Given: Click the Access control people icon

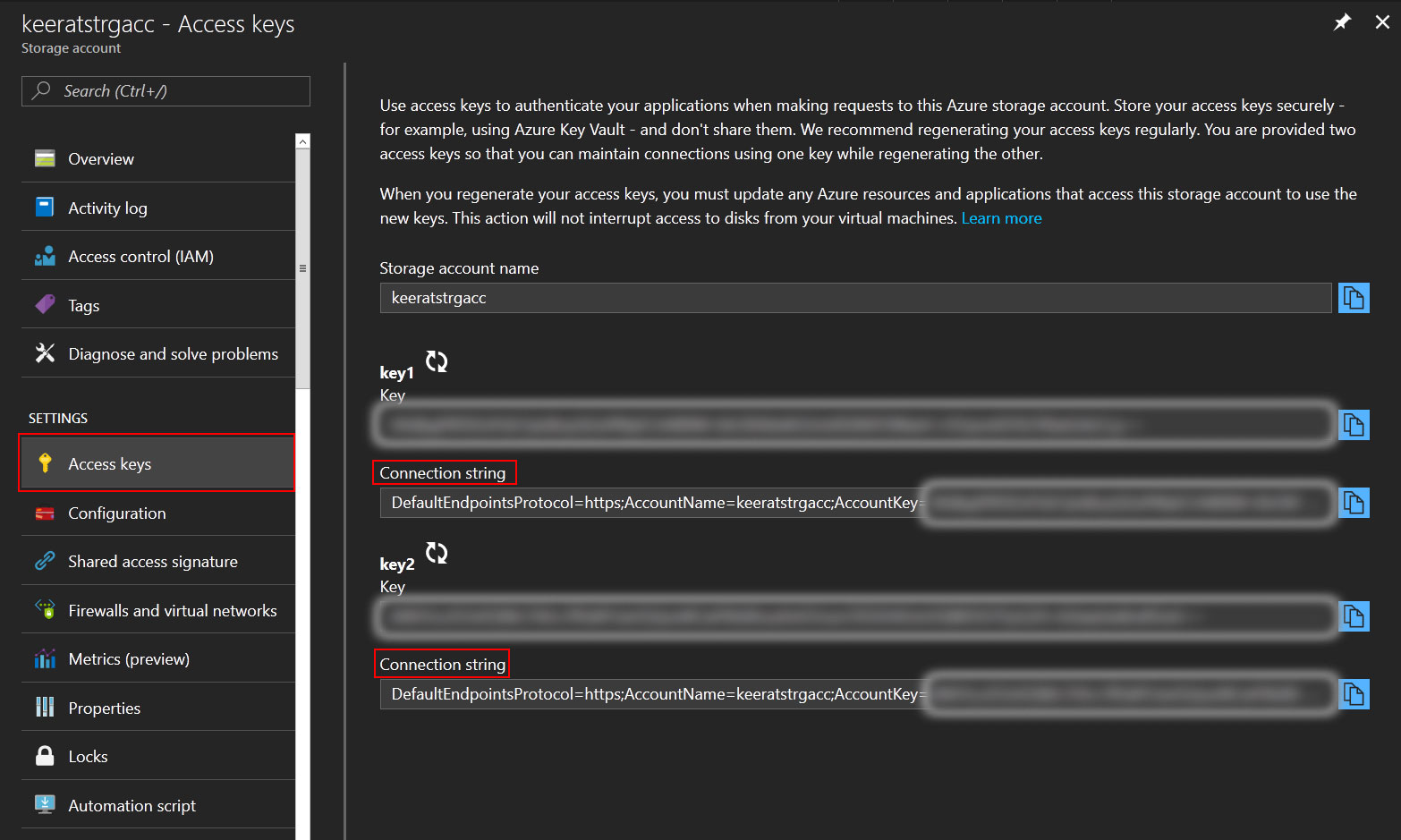Looking at the screenshot, I should (45, 256).
